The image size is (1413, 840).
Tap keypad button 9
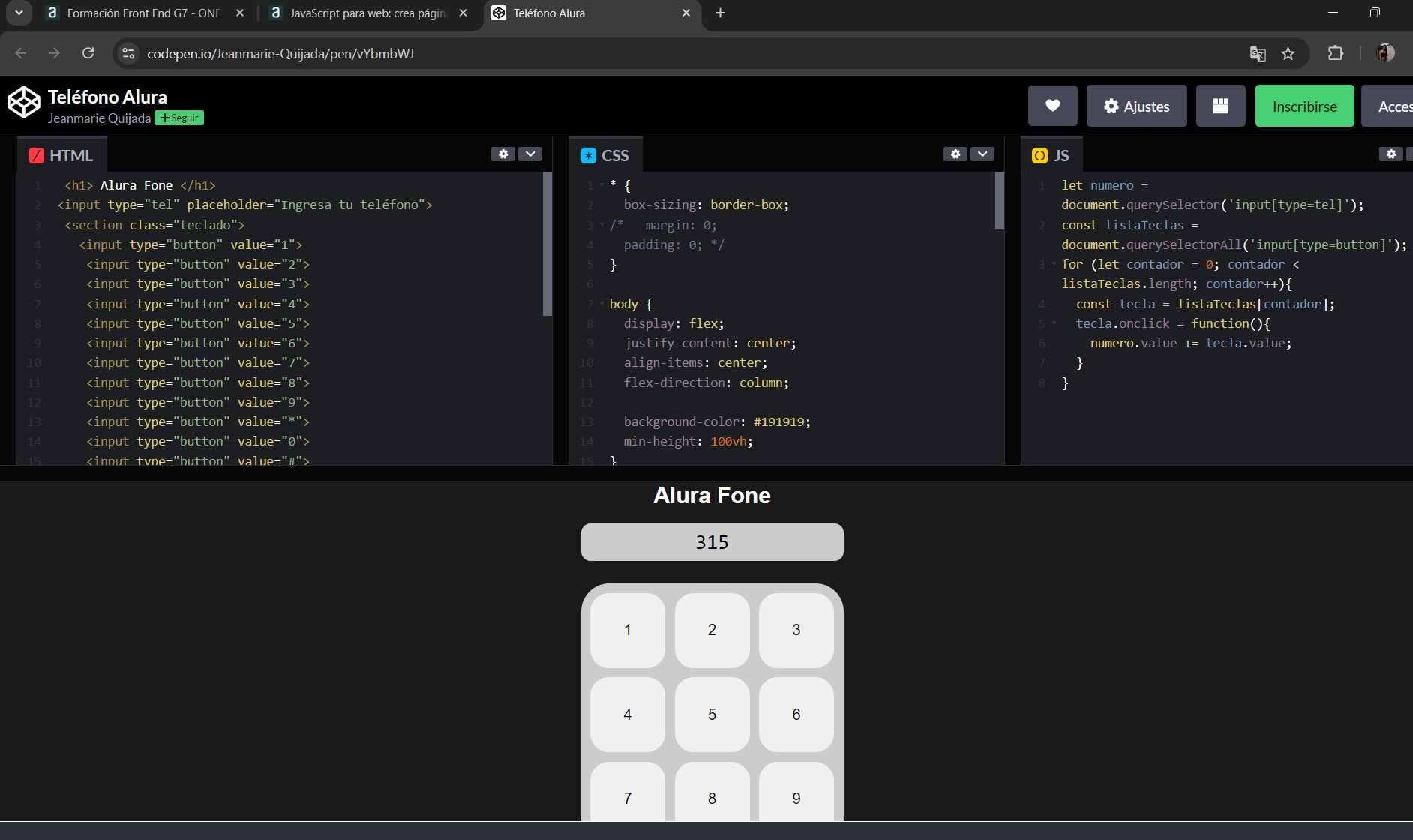[796, 792]
